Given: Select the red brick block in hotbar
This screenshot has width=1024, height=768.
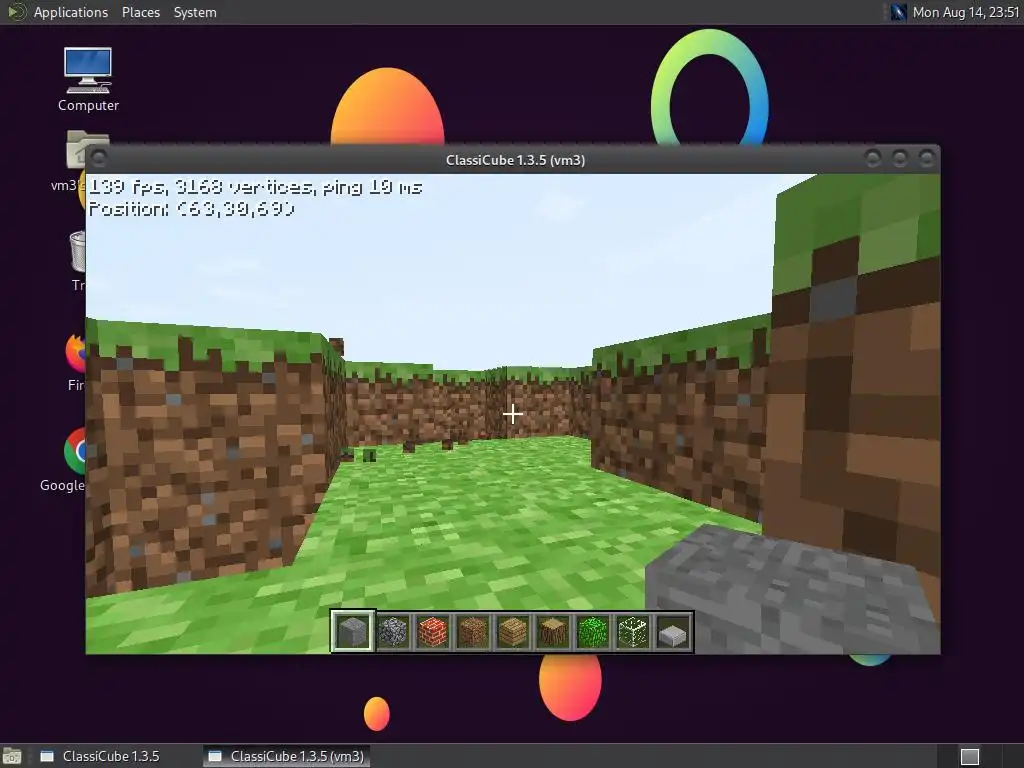Looking at the screenshot, I should click(432, 632).
